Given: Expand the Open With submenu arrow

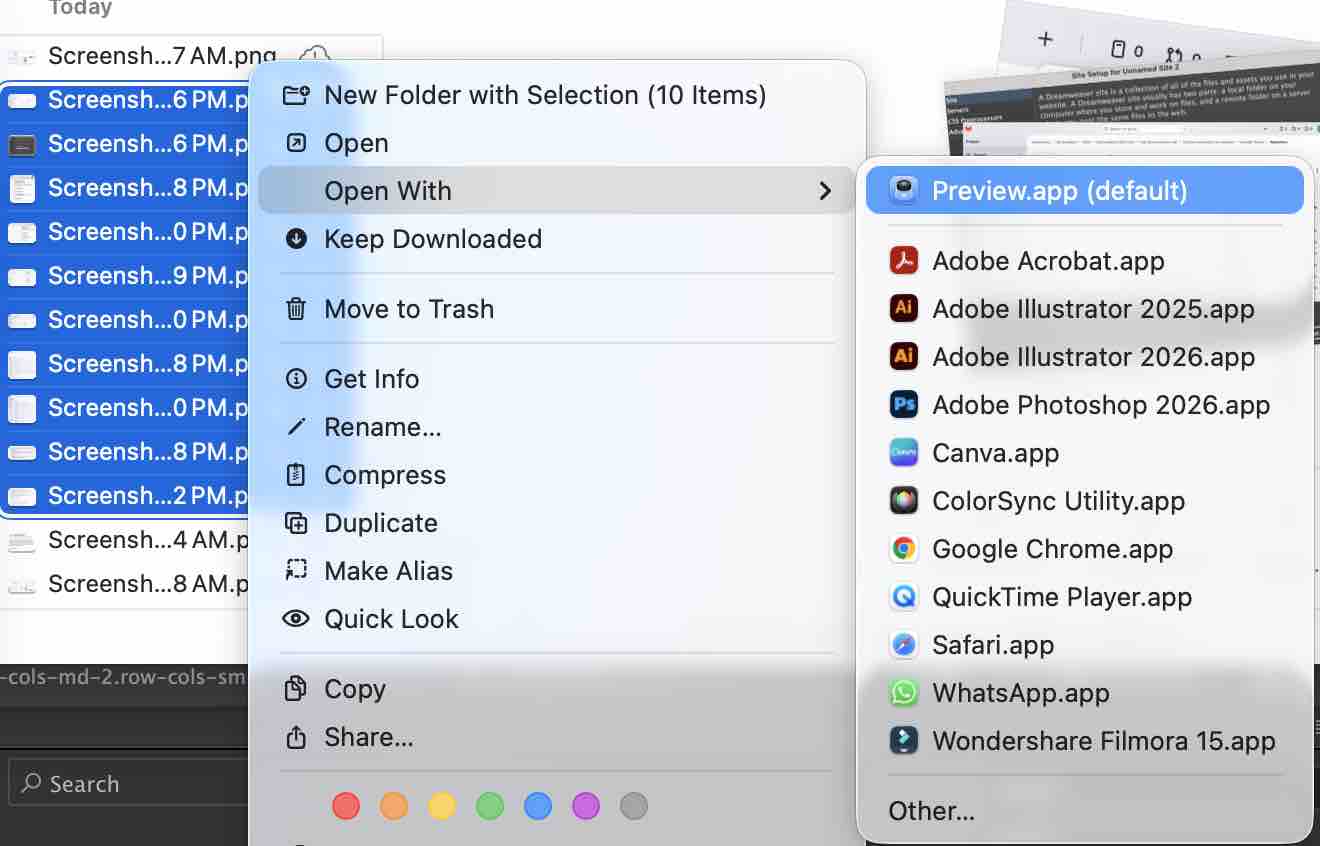Looking at the screenshot, I should coord(825,191).
